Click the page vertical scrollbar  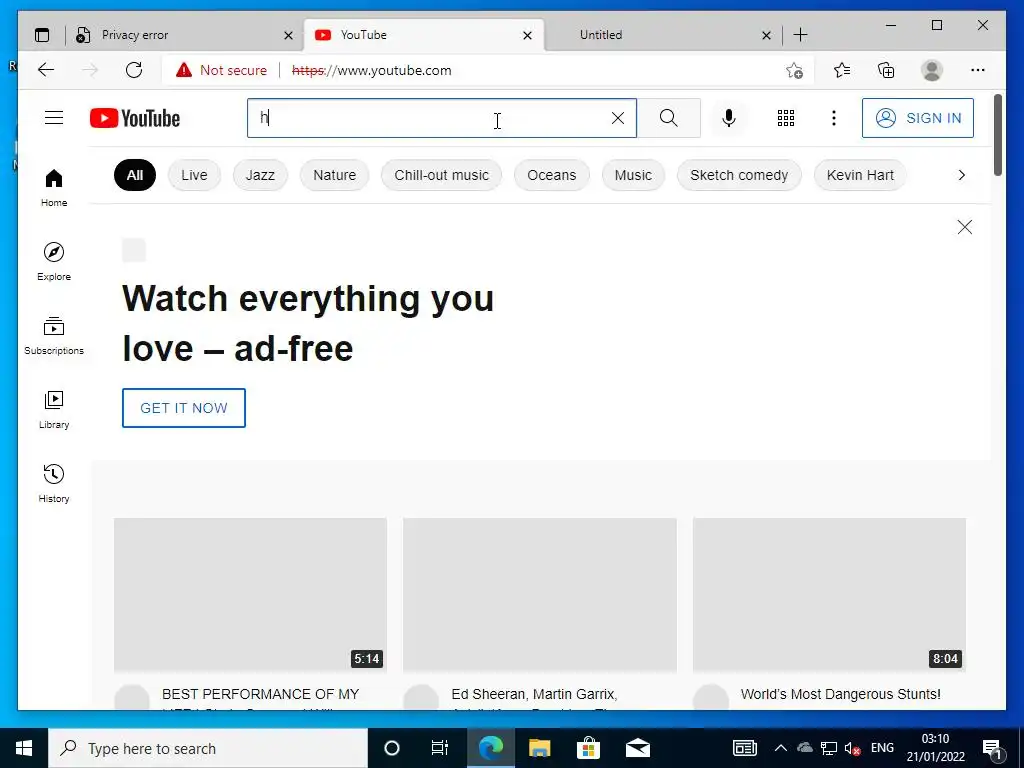[998, 135]
